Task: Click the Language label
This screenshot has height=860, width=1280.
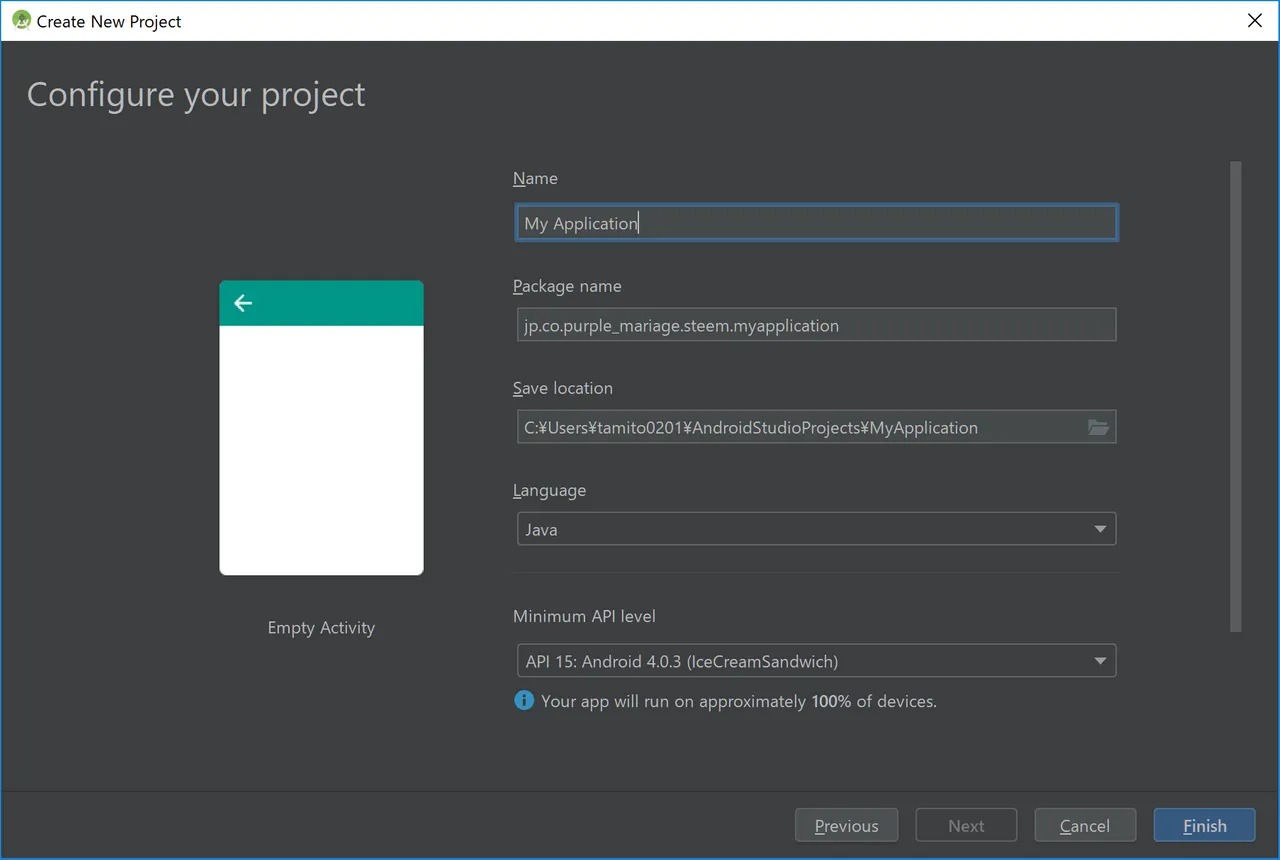Action: (x=549, y=491)
